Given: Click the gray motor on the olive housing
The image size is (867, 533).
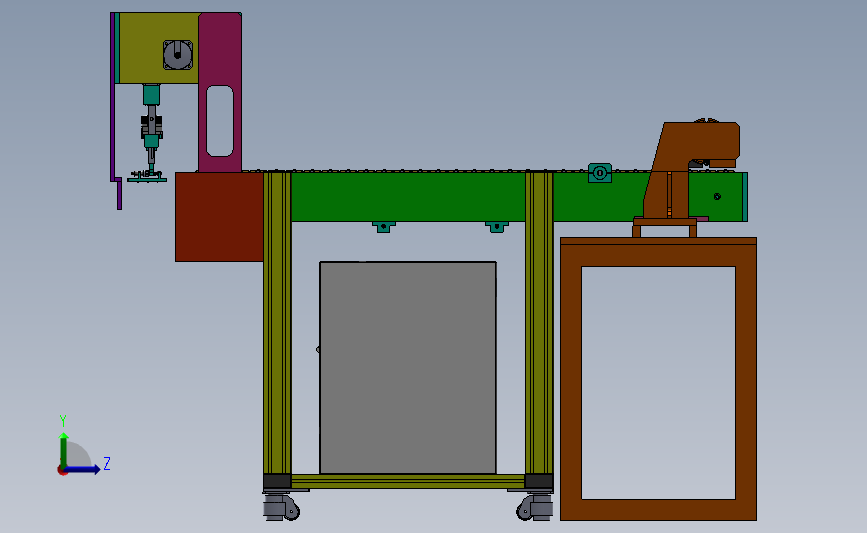Looking at the screenshot, I should 178,55.
